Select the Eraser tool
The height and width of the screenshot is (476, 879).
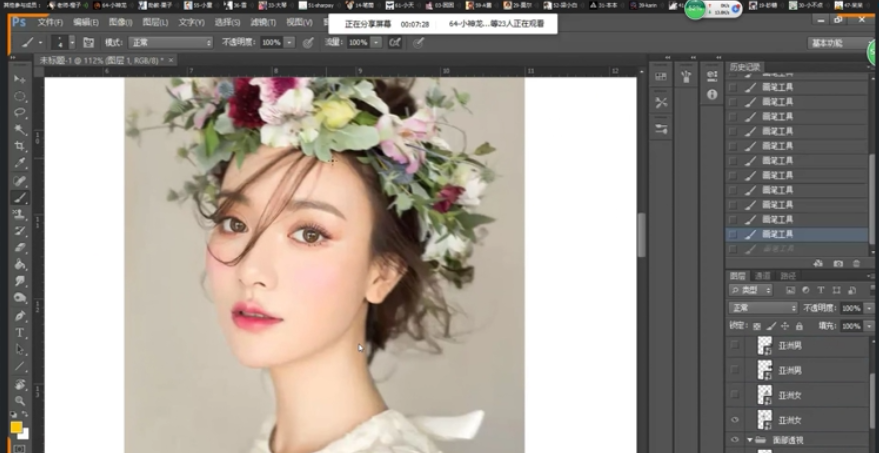click(x=20, y=247)
